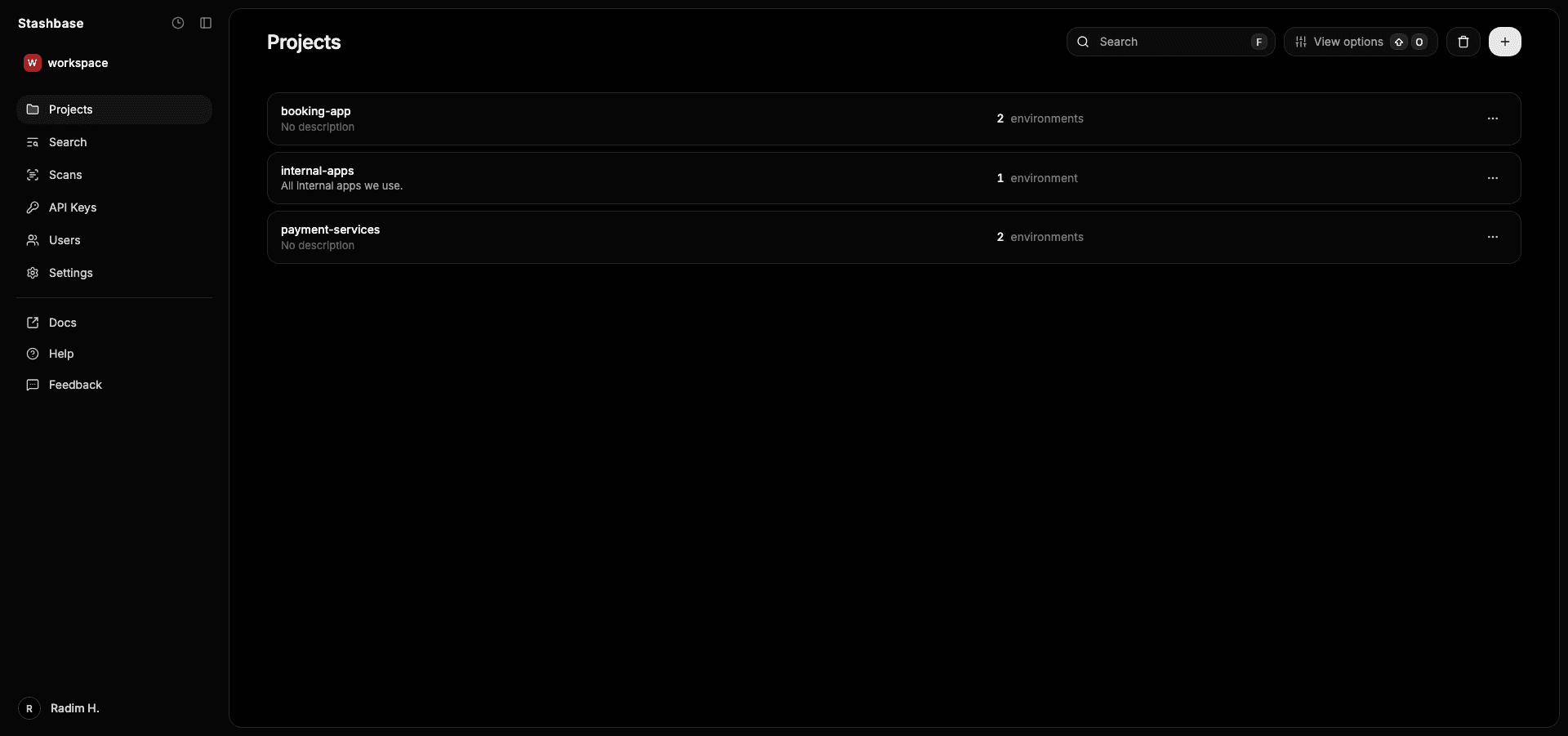Open the View options dropdown
Screen dimensions: 1568x736
tap(1361, 42)
